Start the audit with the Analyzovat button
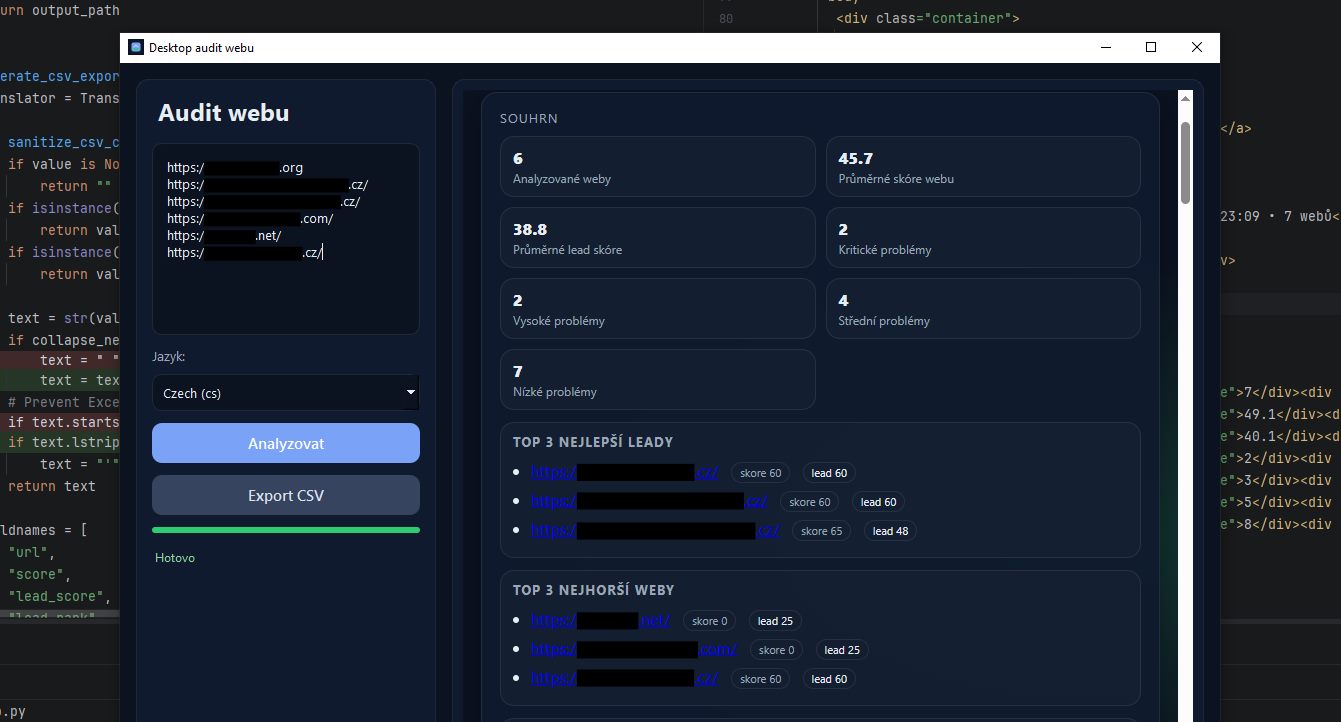 coord(286,443)
